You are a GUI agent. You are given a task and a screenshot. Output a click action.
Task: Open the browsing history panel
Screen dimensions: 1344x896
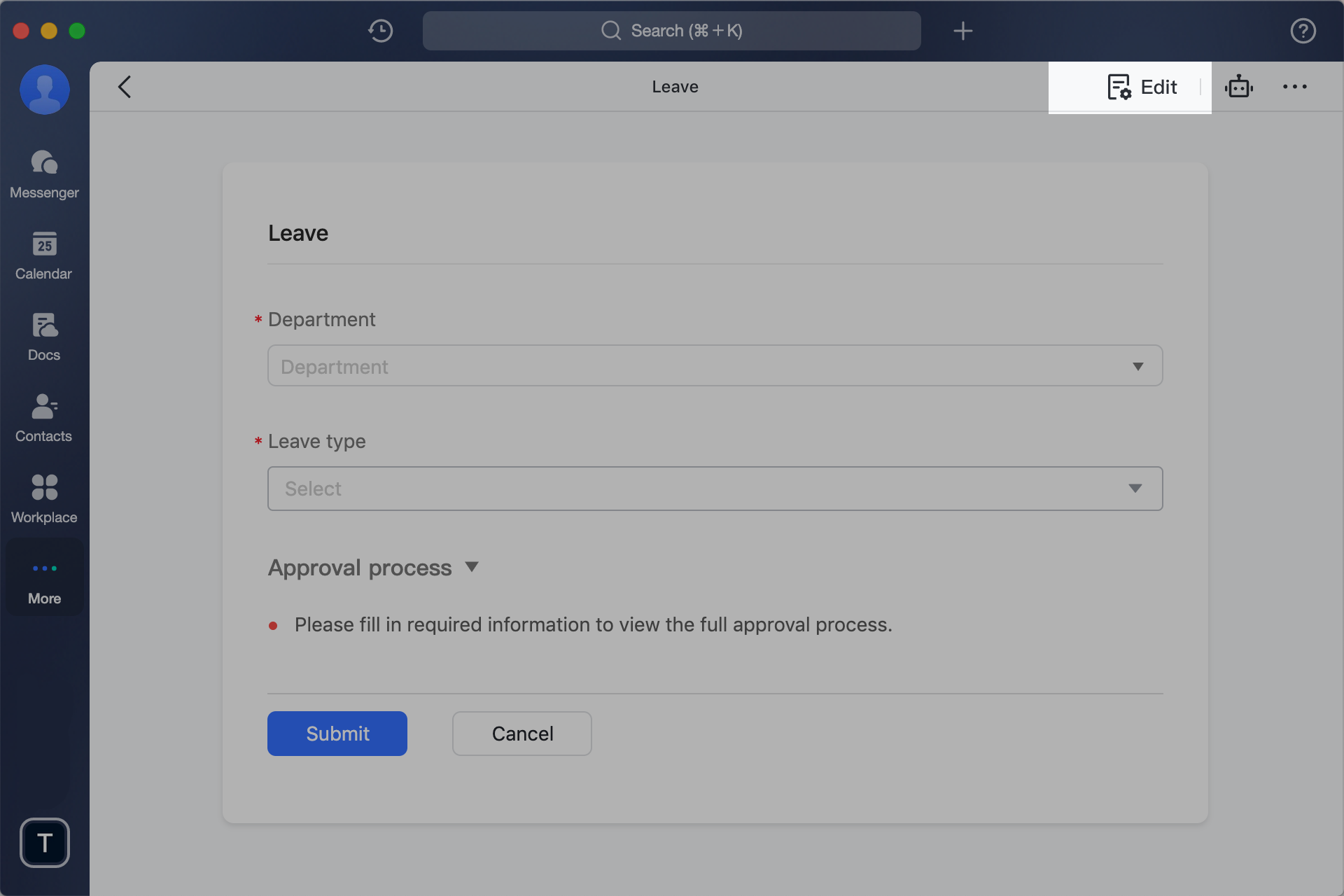[380, 31]
